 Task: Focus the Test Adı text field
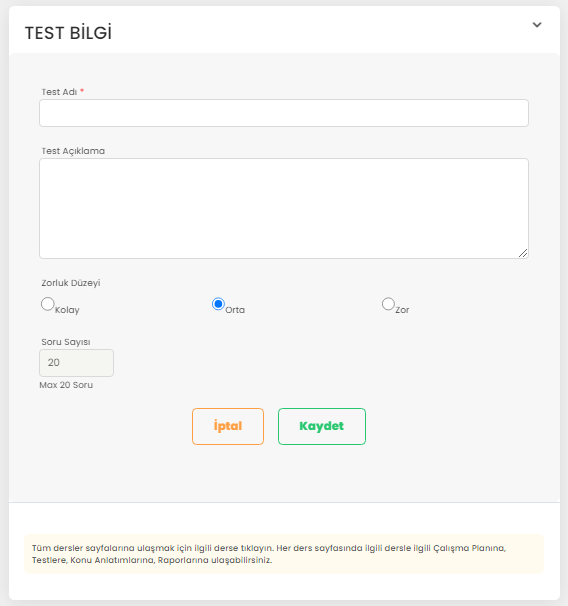pos(284,113)
